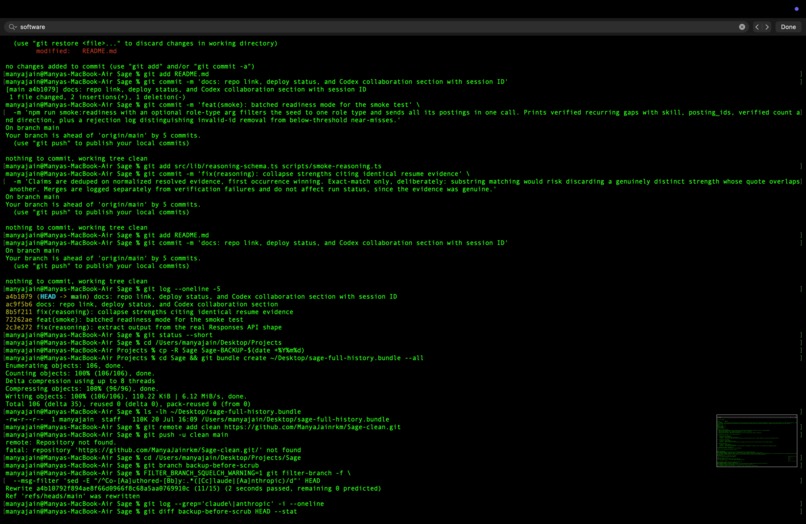Click the "git status --short" command

tap(109, 335)
